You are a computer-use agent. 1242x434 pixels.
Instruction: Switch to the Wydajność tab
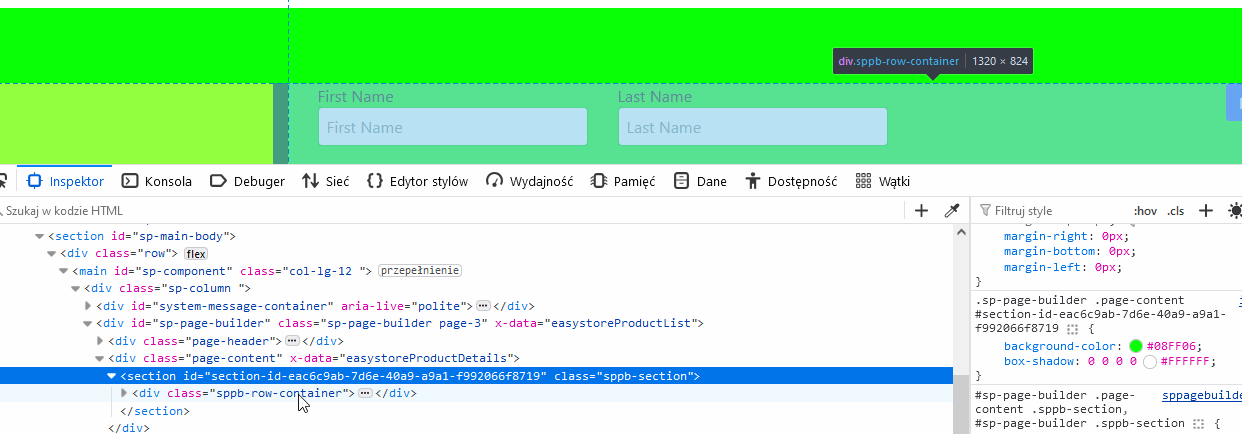tap(529, 181)
